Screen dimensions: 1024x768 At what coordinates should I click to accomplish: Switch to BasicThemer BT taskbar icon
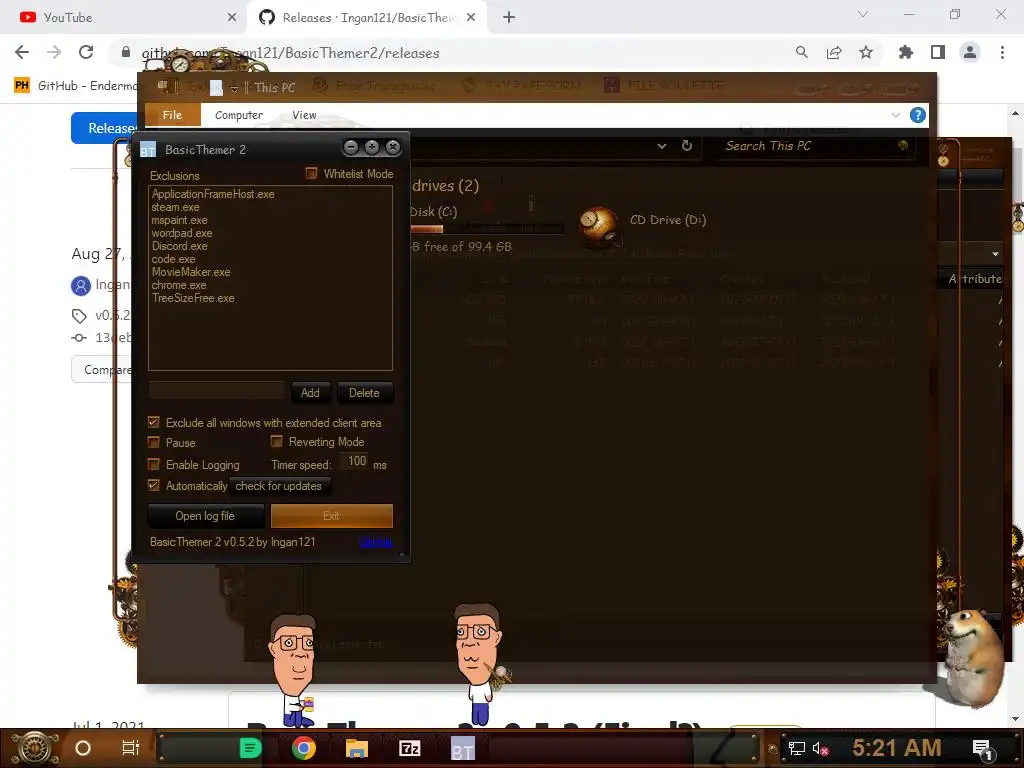click(463, 749)
